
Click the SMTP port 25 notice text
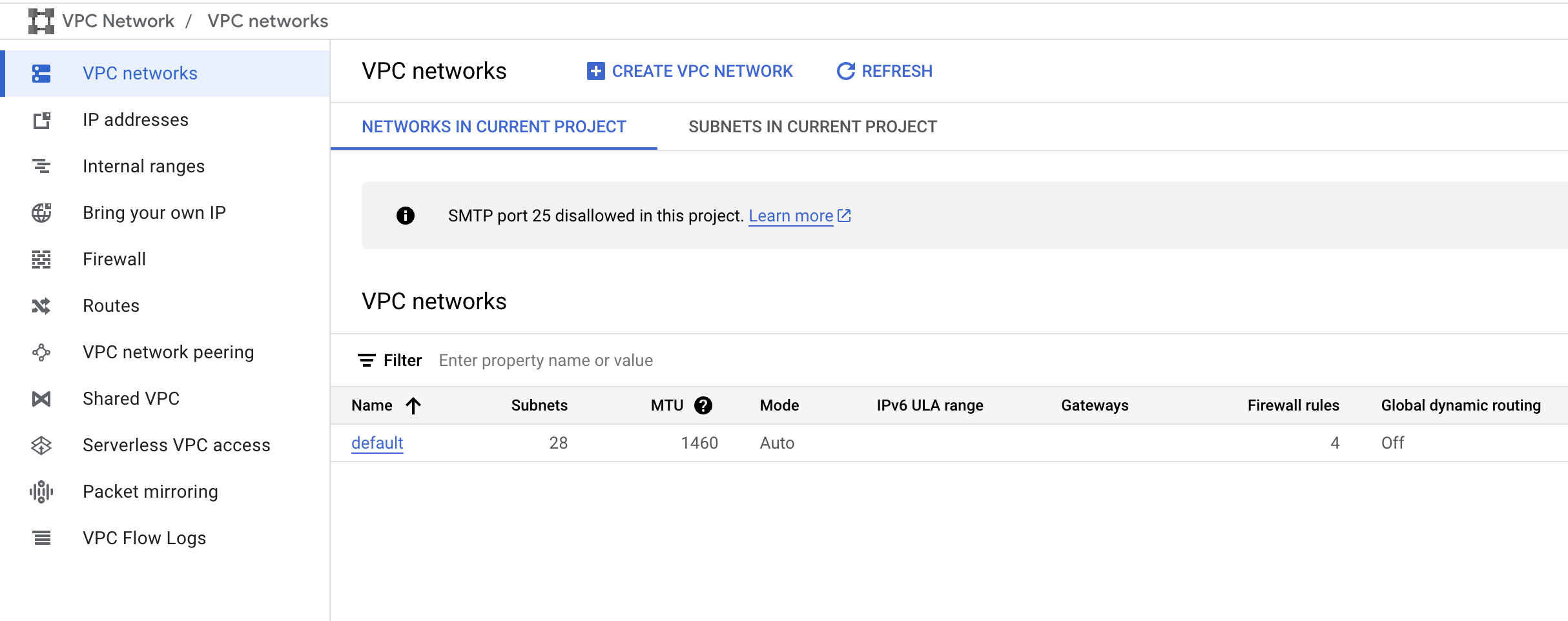click(x=595, y=216)
